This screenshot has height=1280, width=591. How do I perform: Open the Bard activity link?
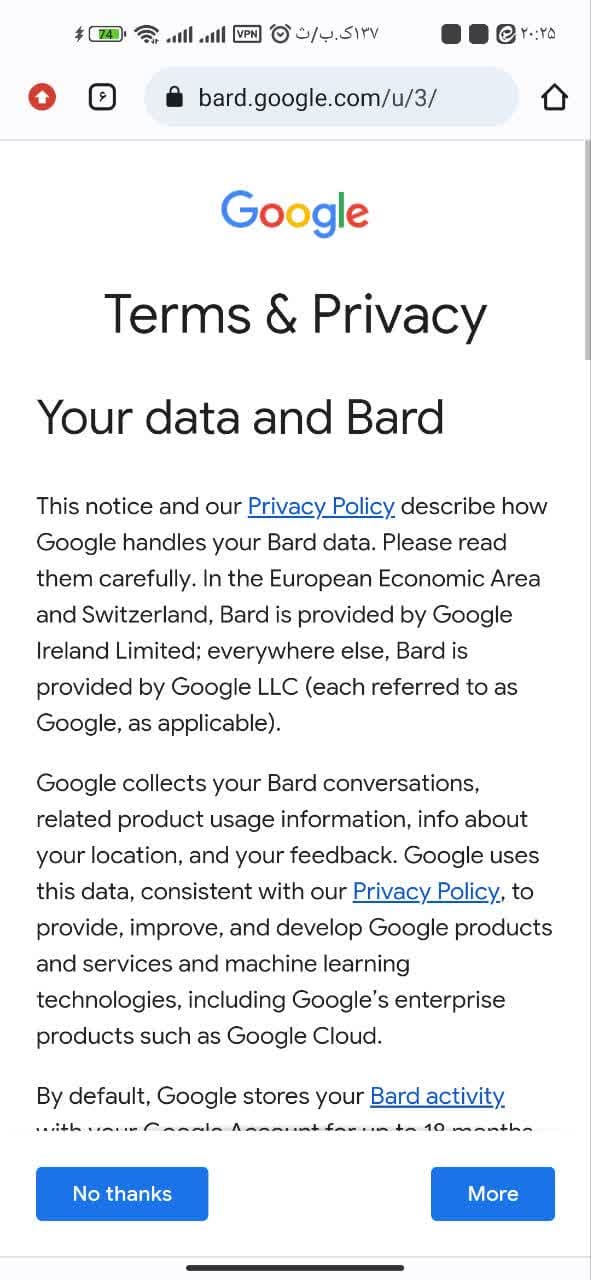(x=437, y=1096)
